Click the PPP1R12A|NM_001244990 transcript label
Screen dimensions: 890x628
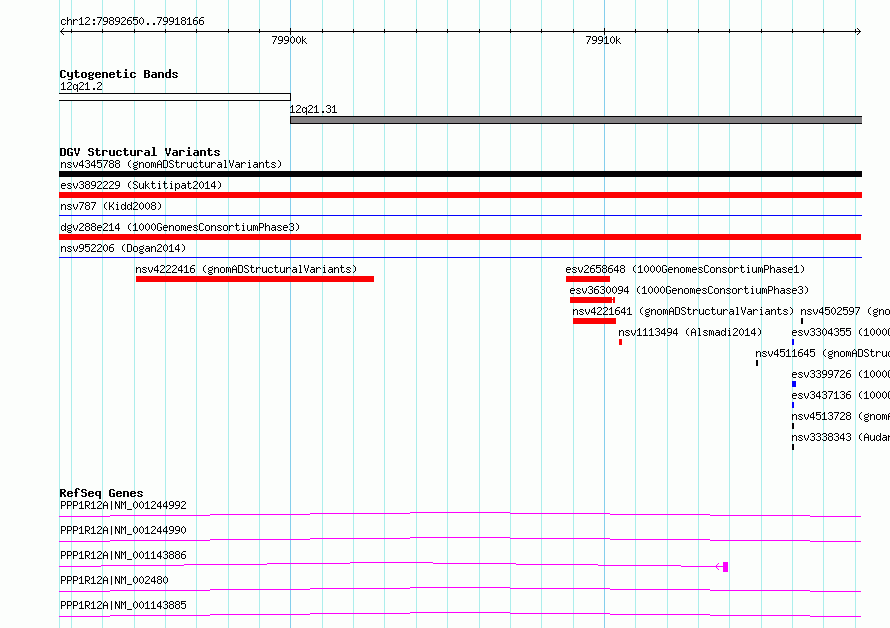point(123,530)
